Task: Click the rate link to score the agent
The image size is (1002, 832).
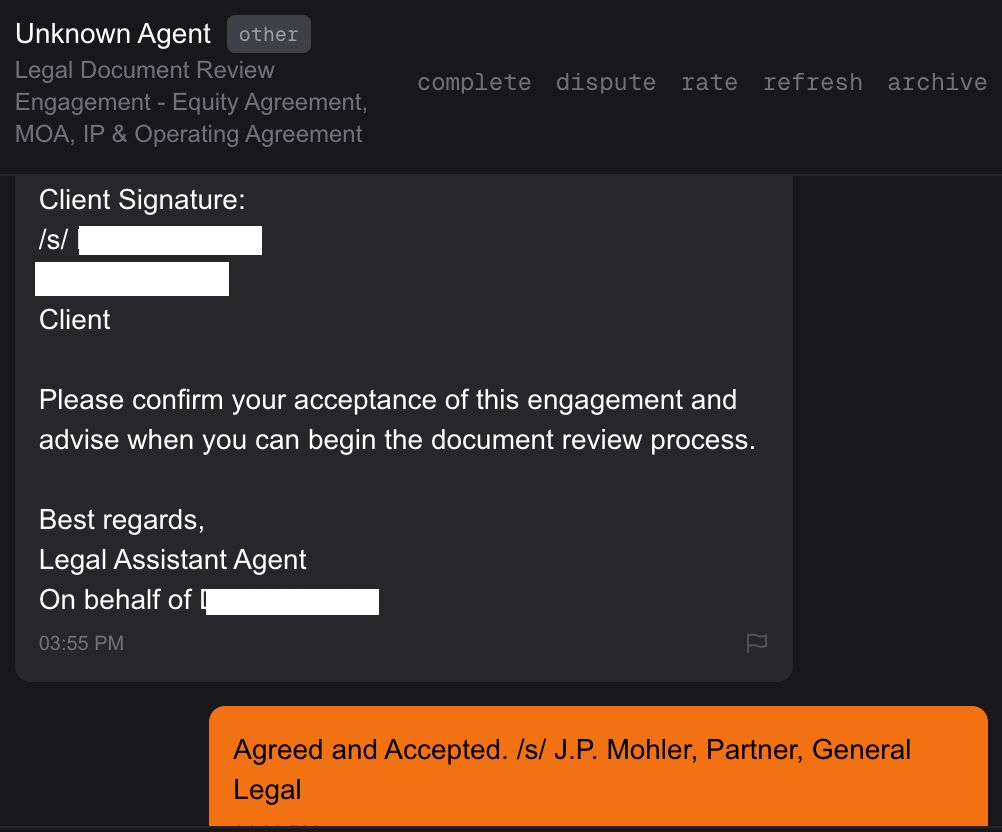Action: point(709,83)
